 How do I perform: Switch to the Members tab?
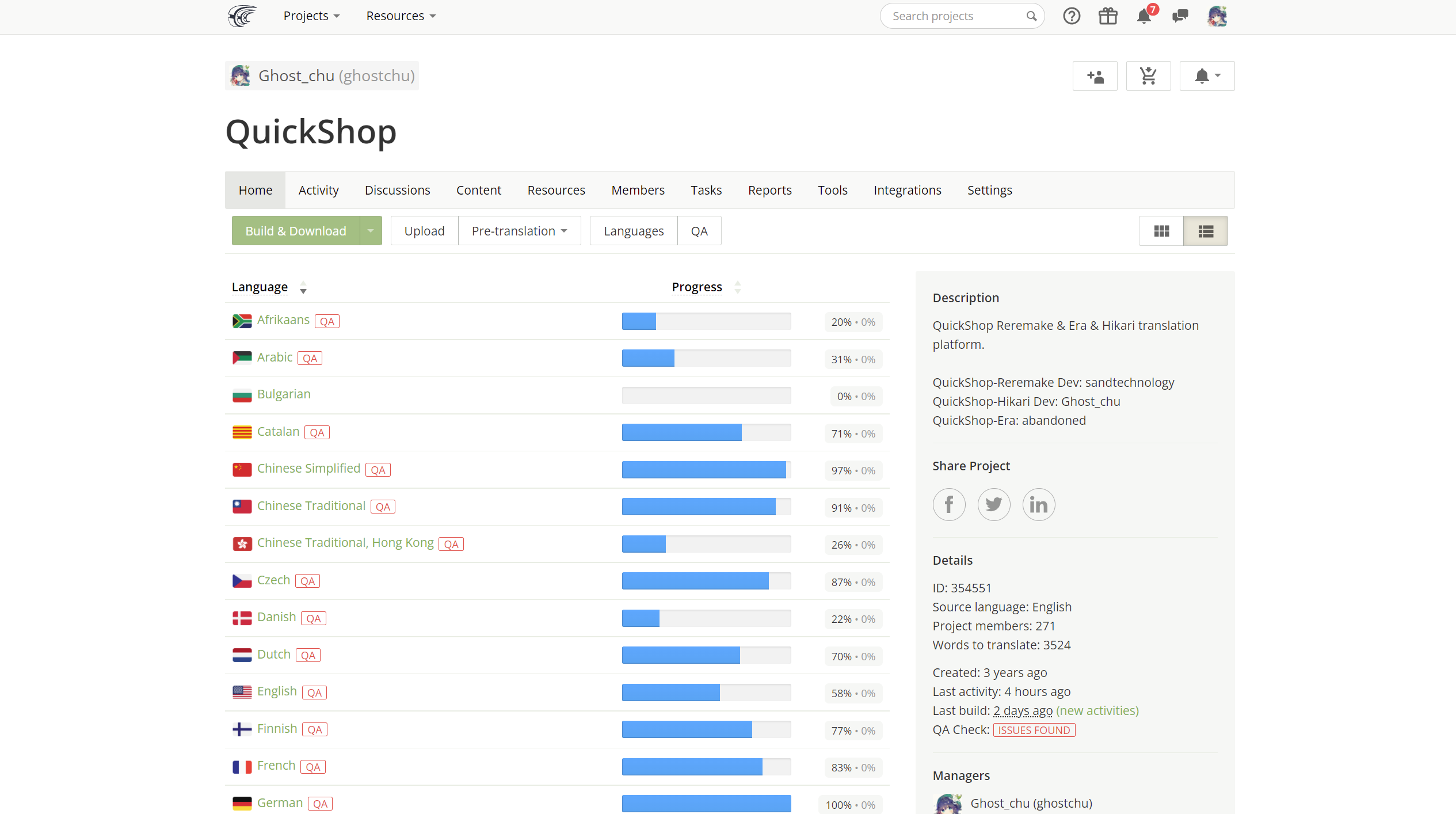pyautogui.click(x=638, y=190)
